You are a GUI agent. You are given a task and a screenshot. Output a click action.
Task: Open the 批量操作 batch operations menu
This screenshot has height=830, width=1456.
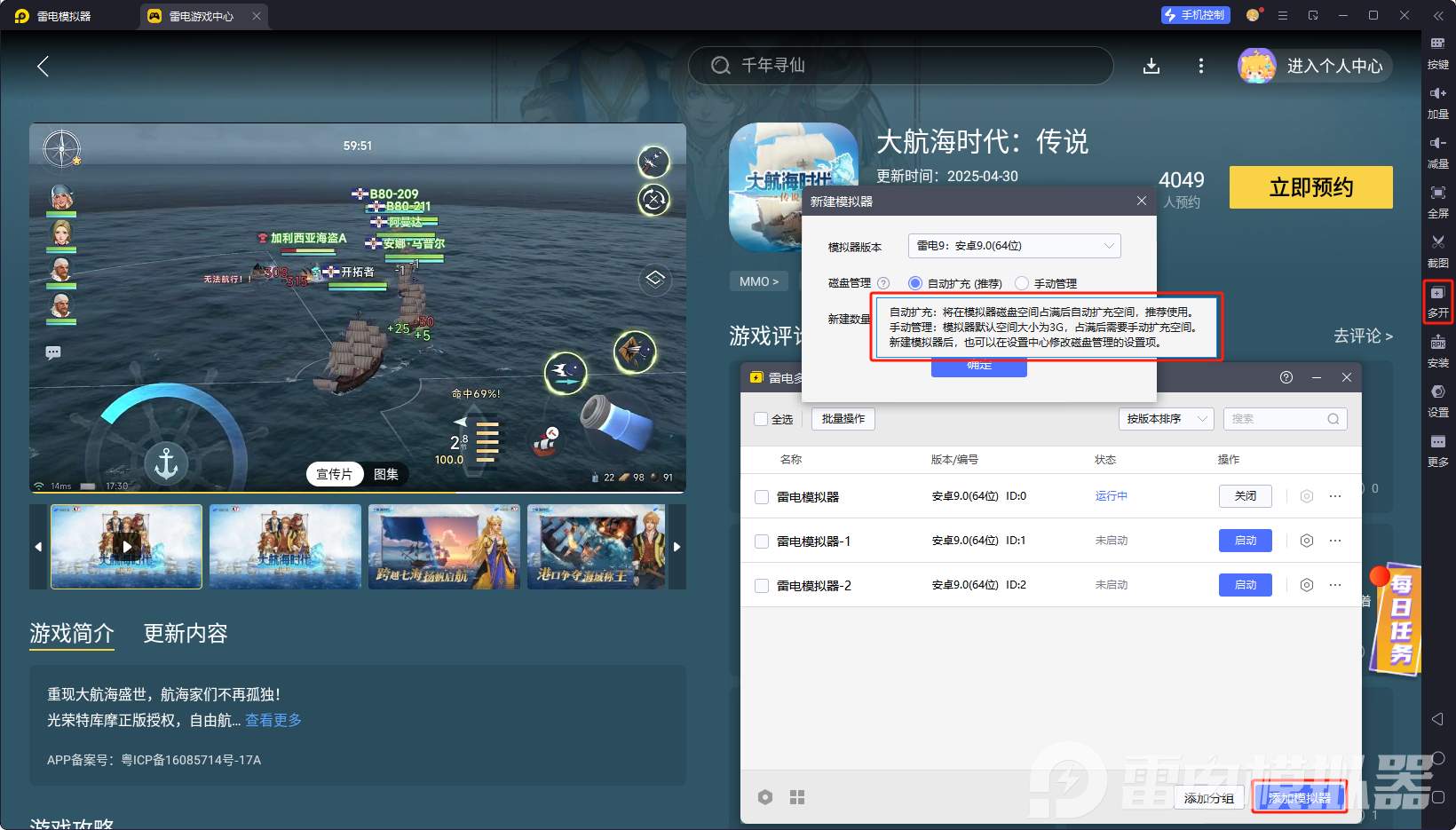843,419
